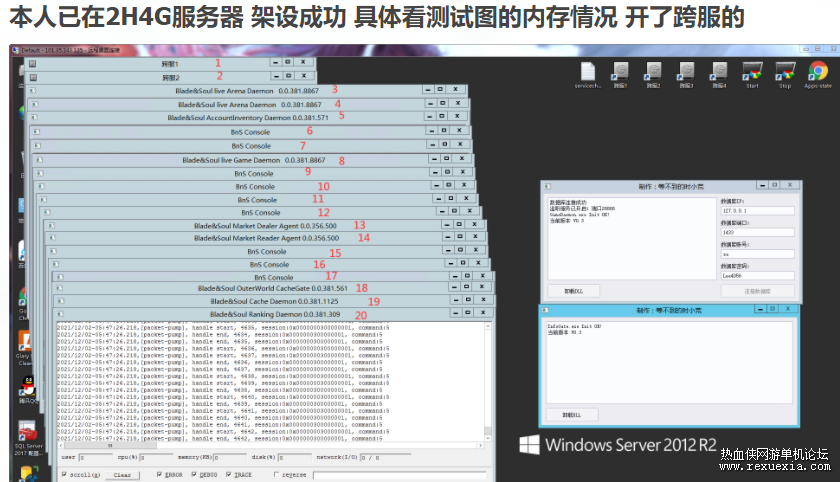Open the SQL Server 2017 configuration shortcut
This screenshot has height=482, width=840.
(28, 438)
